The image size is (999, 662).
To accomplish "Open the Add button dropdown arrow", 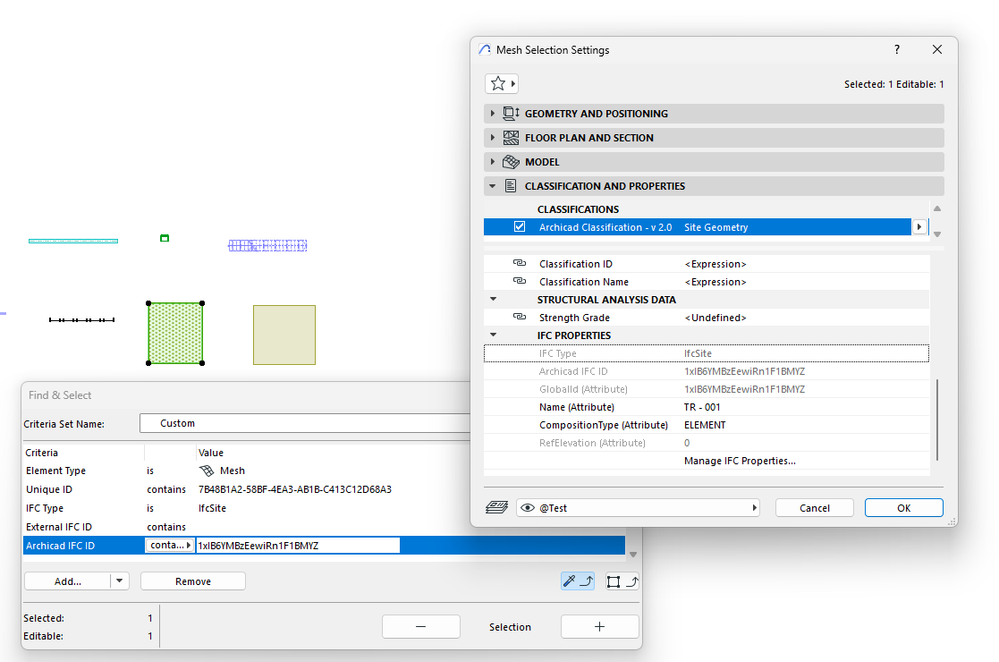I will tap(120, 581).
